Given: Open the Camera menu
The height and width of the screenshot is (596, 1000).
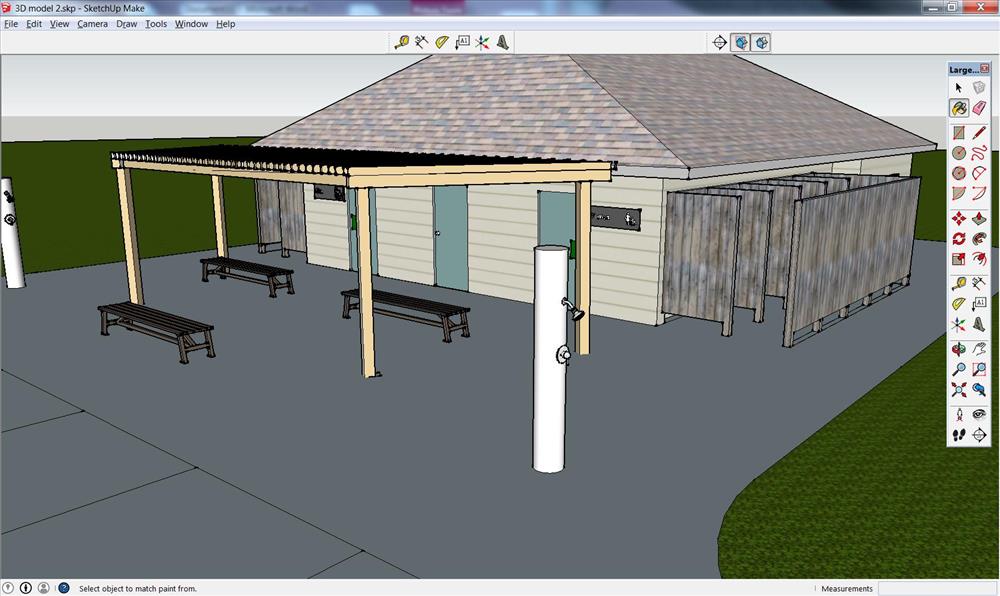Looking at the screenshot, I should click(92, 24).
